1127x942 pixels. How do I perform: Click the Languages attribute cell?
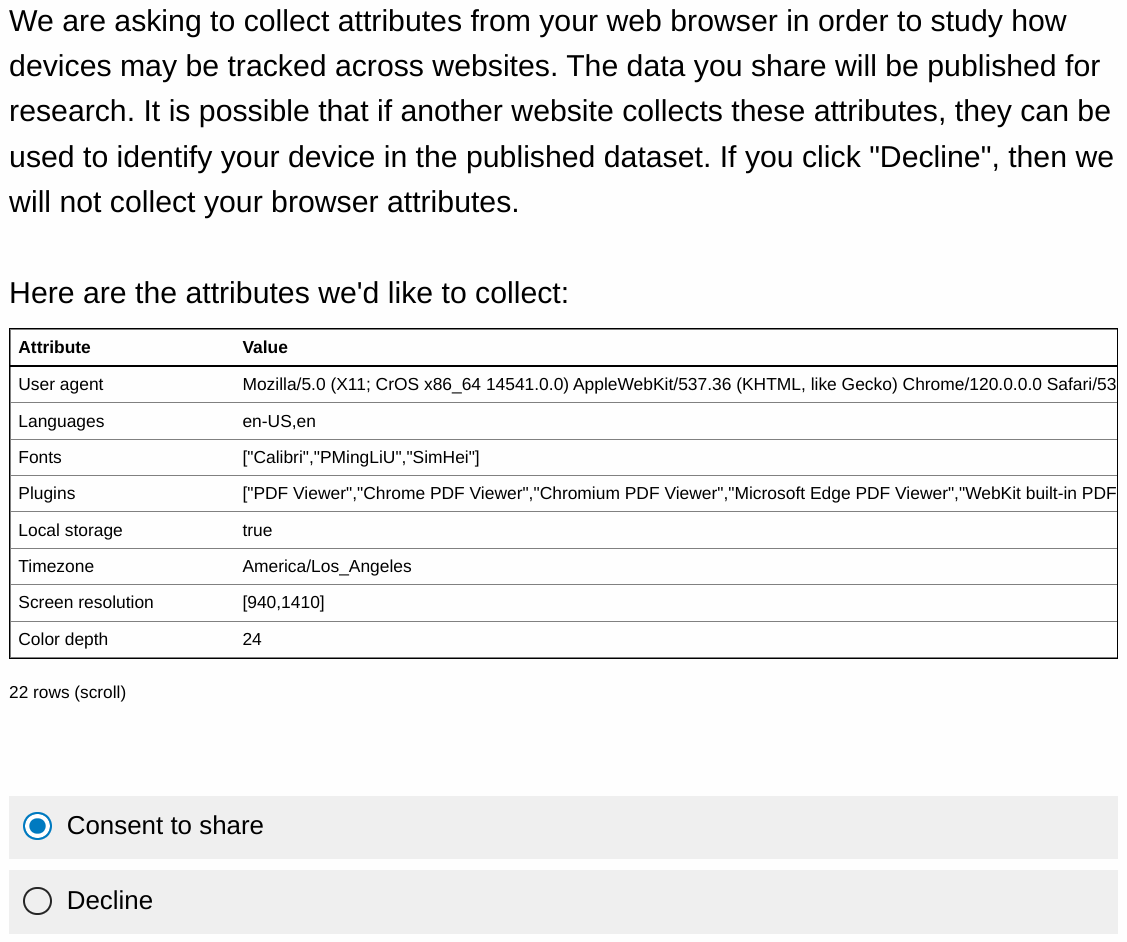click(61, 421)
